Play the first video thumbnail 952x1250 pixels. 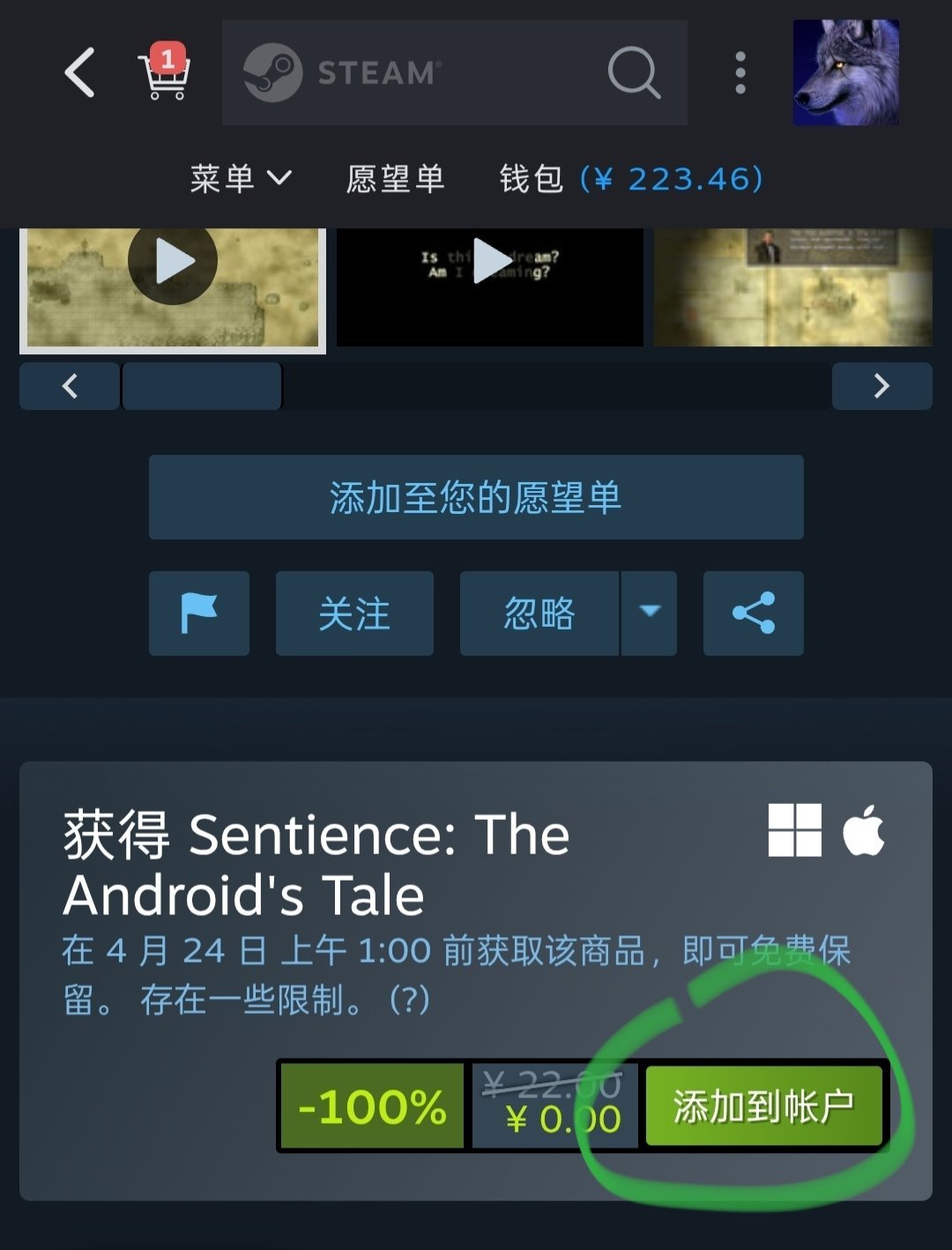pyautogui.click(x=173, y=262)
